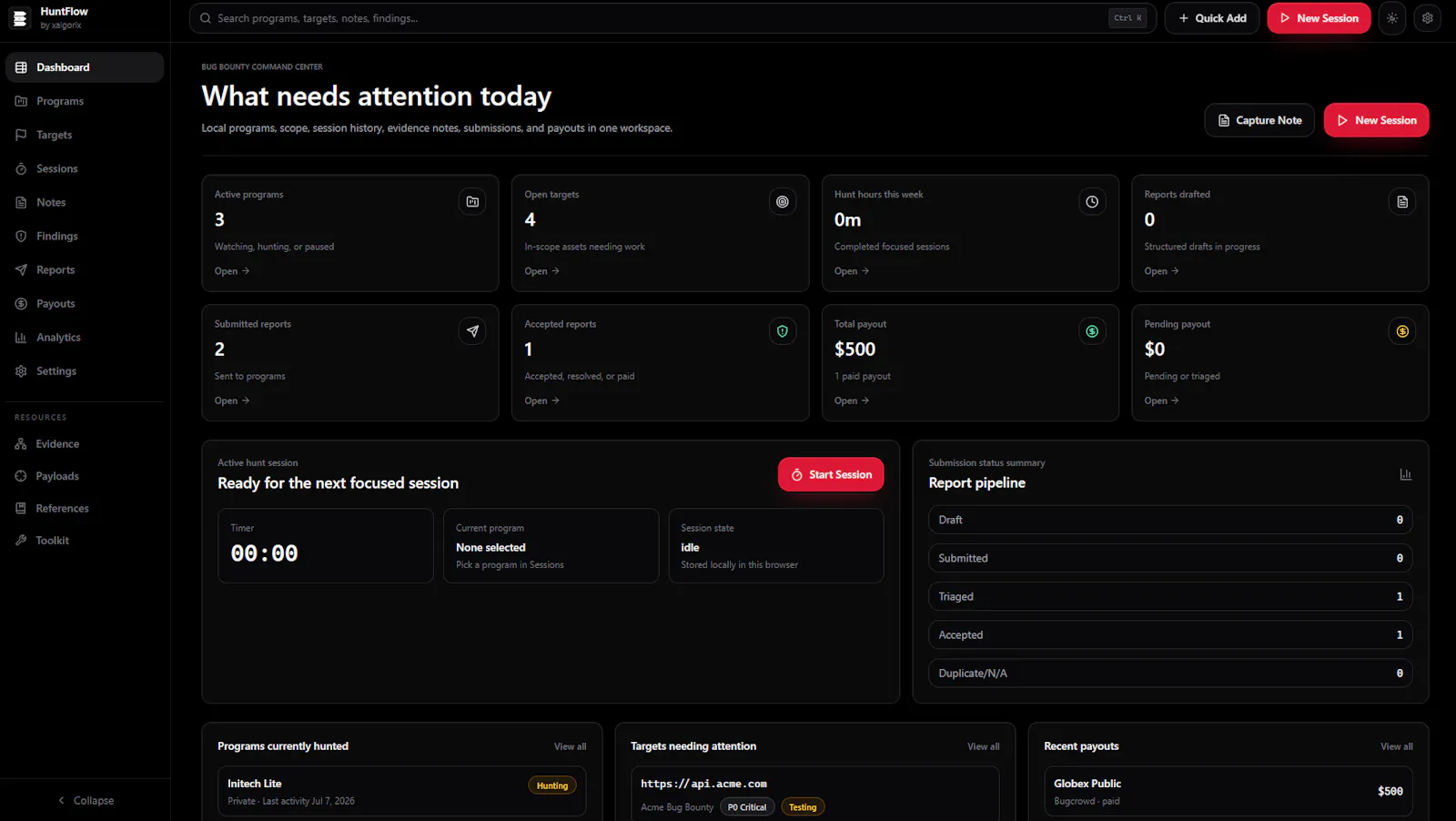Open settings gear icon in top bar

tap(1427, 18)
